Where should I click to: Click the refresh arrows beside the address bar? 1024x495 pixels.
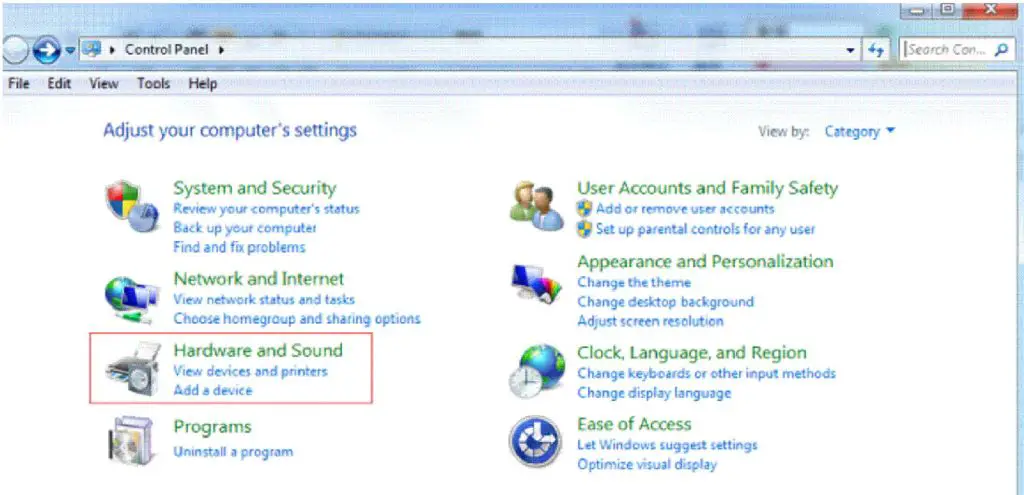click(x=876, y=50)
